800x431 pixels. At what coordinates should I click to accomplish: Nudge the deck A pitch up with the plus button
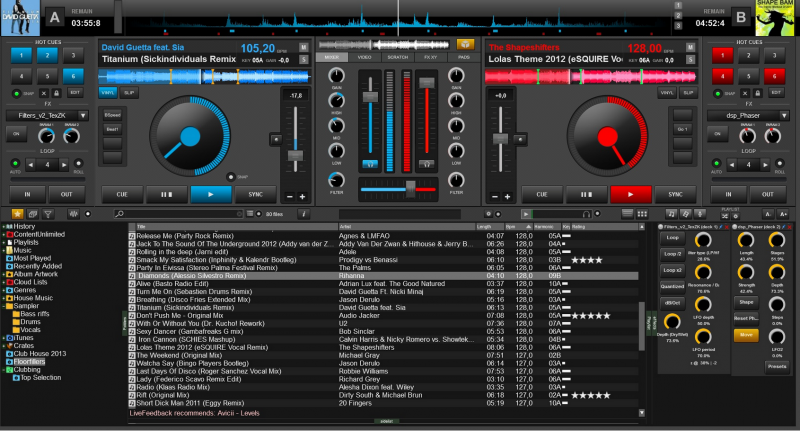302,196
